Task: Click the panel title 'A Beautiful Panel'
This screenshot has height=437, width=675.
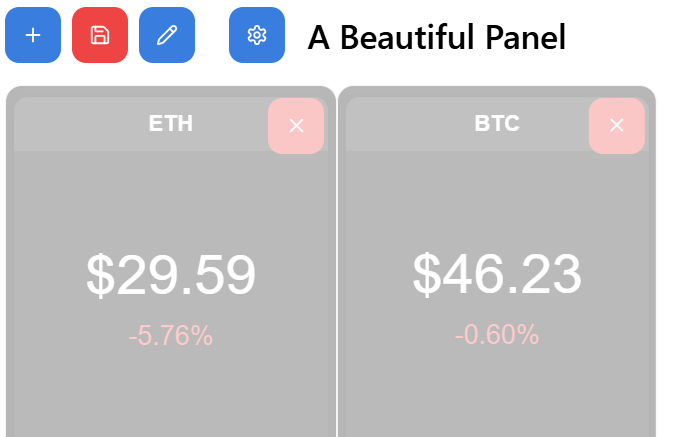Action: pyautogui.click(x=437, y=38)
